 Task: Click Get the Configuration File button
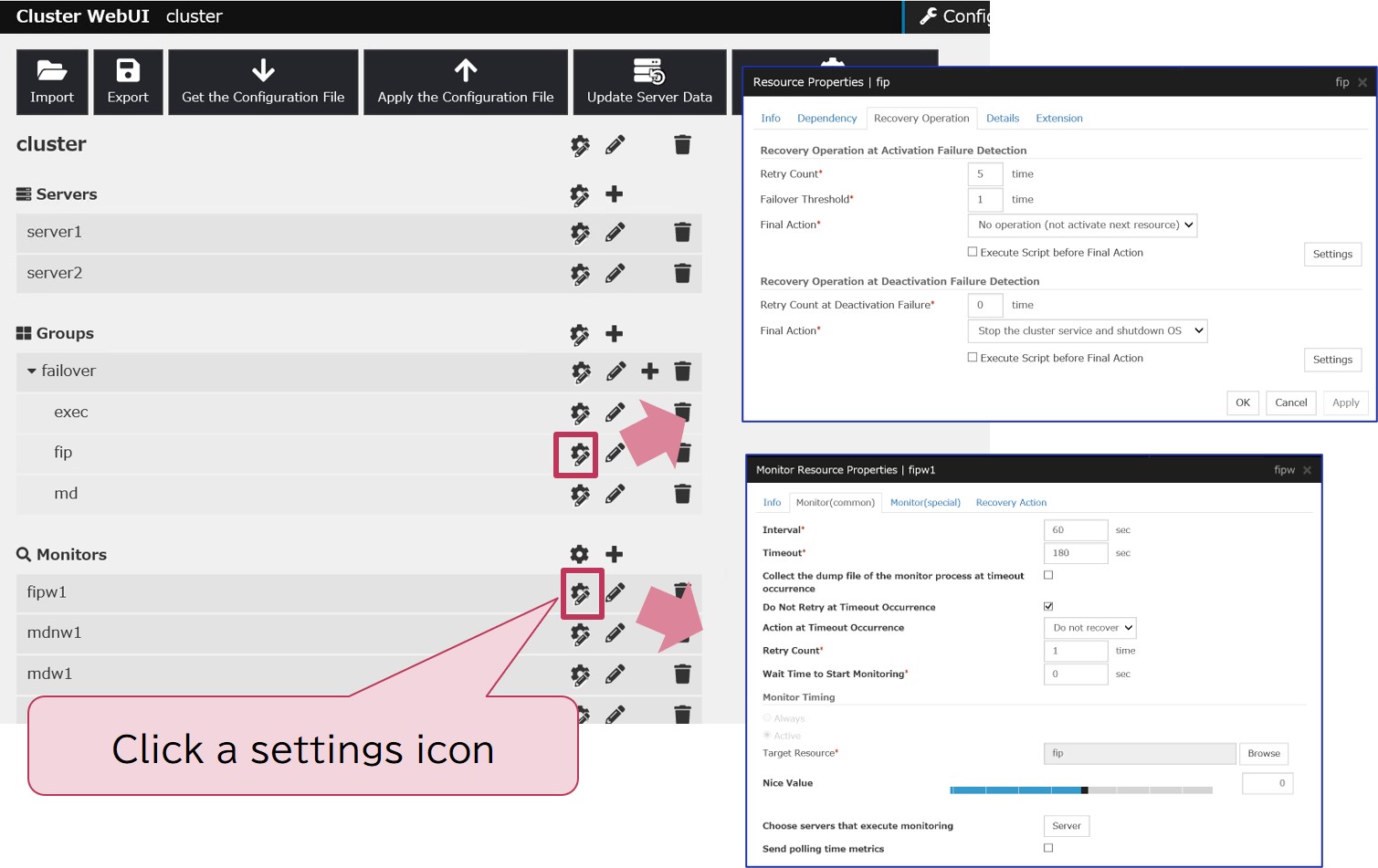263,82
